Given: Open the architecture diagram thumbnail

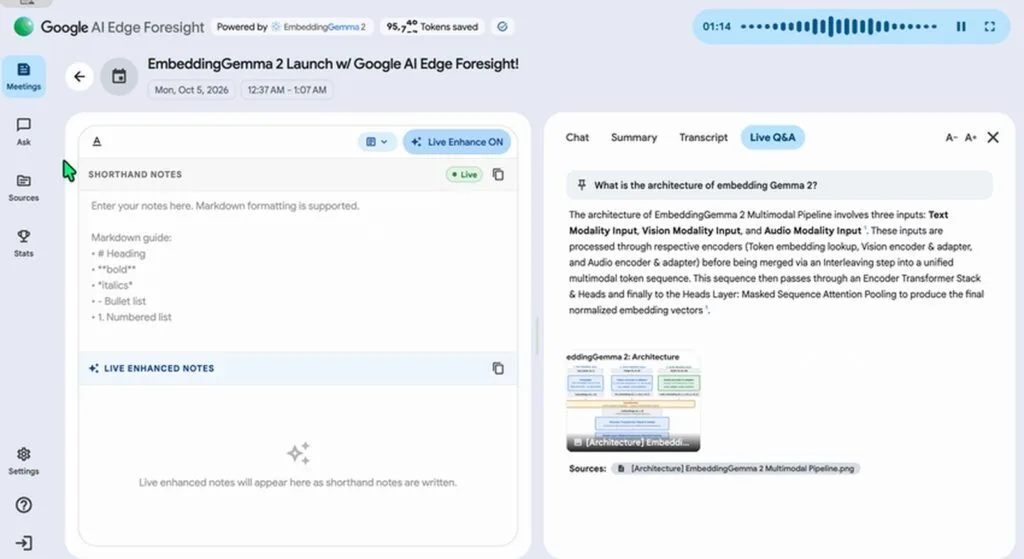Looking at the screenshot, I should (x=633, y=401).
